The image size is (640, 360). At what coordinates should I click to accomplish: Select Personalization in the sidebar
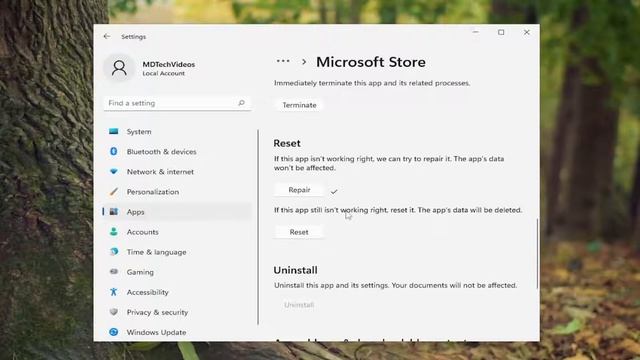point(153,192)
